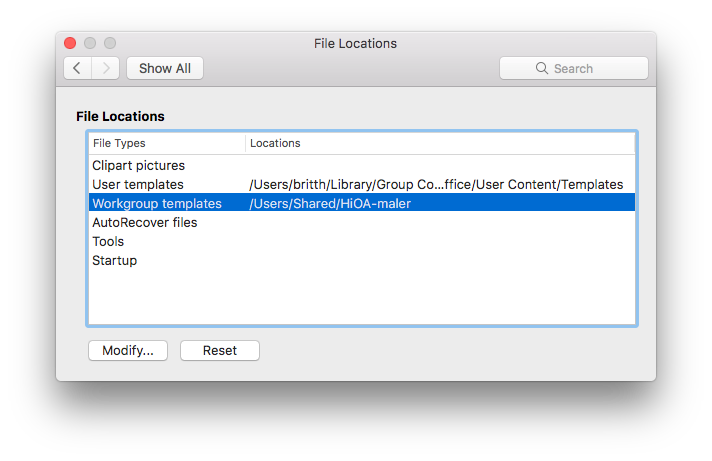
Task: Click the User templates location path
Action: coord(436,184)
